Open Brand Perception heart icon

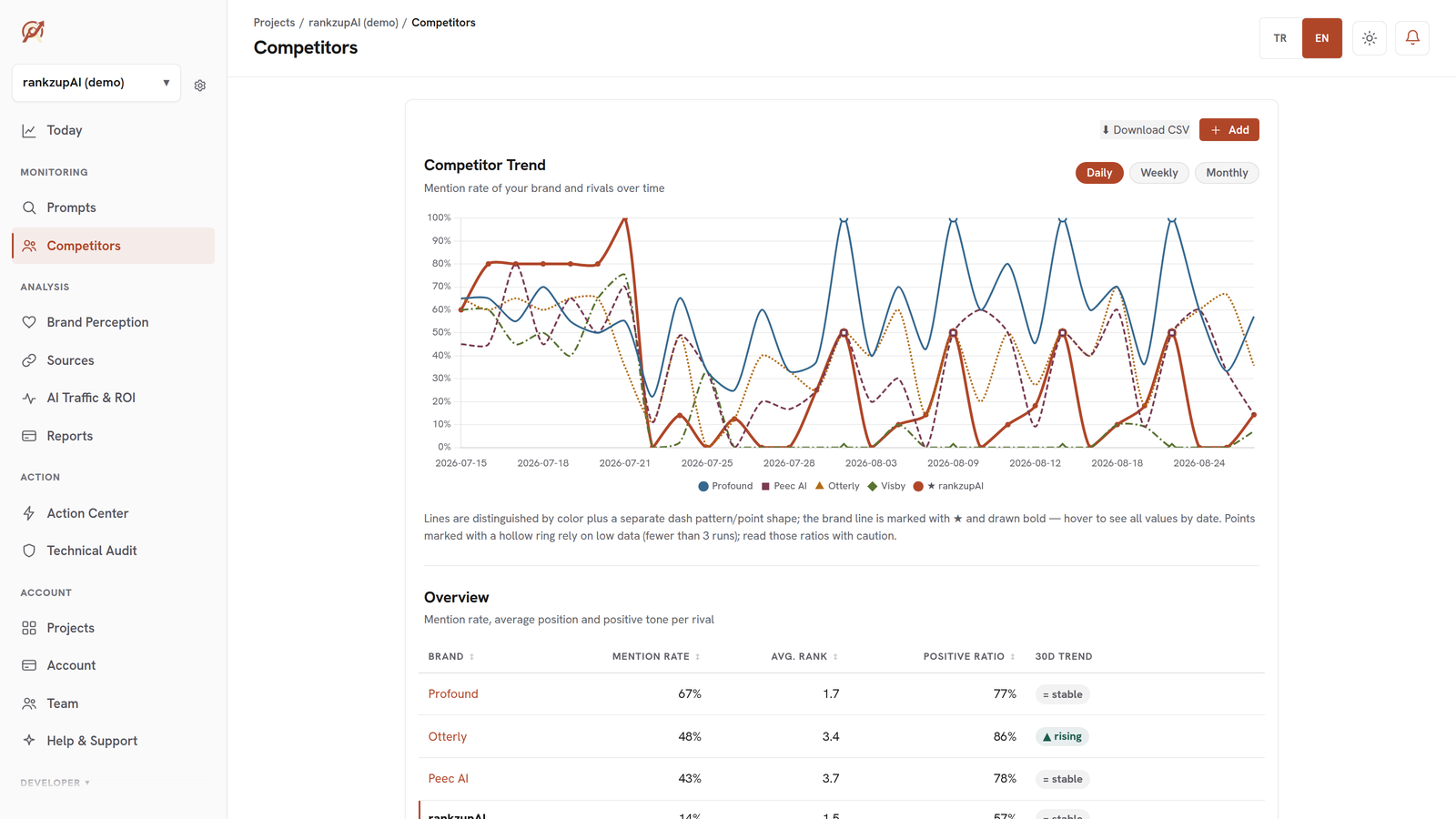(x=29, y=322)
